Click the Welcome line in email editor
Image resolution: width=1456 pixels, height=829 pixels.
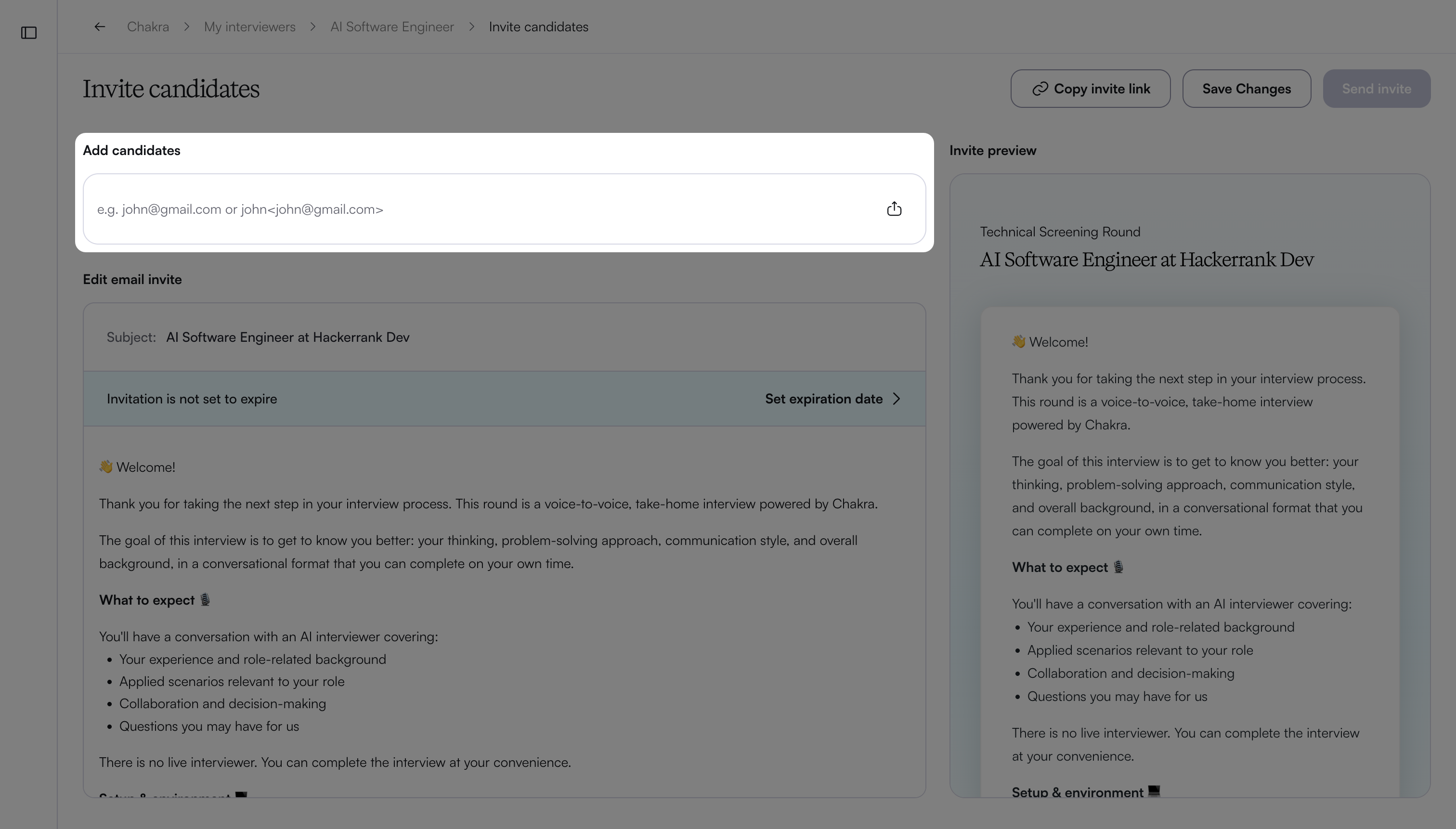click(x=137, y=467)
